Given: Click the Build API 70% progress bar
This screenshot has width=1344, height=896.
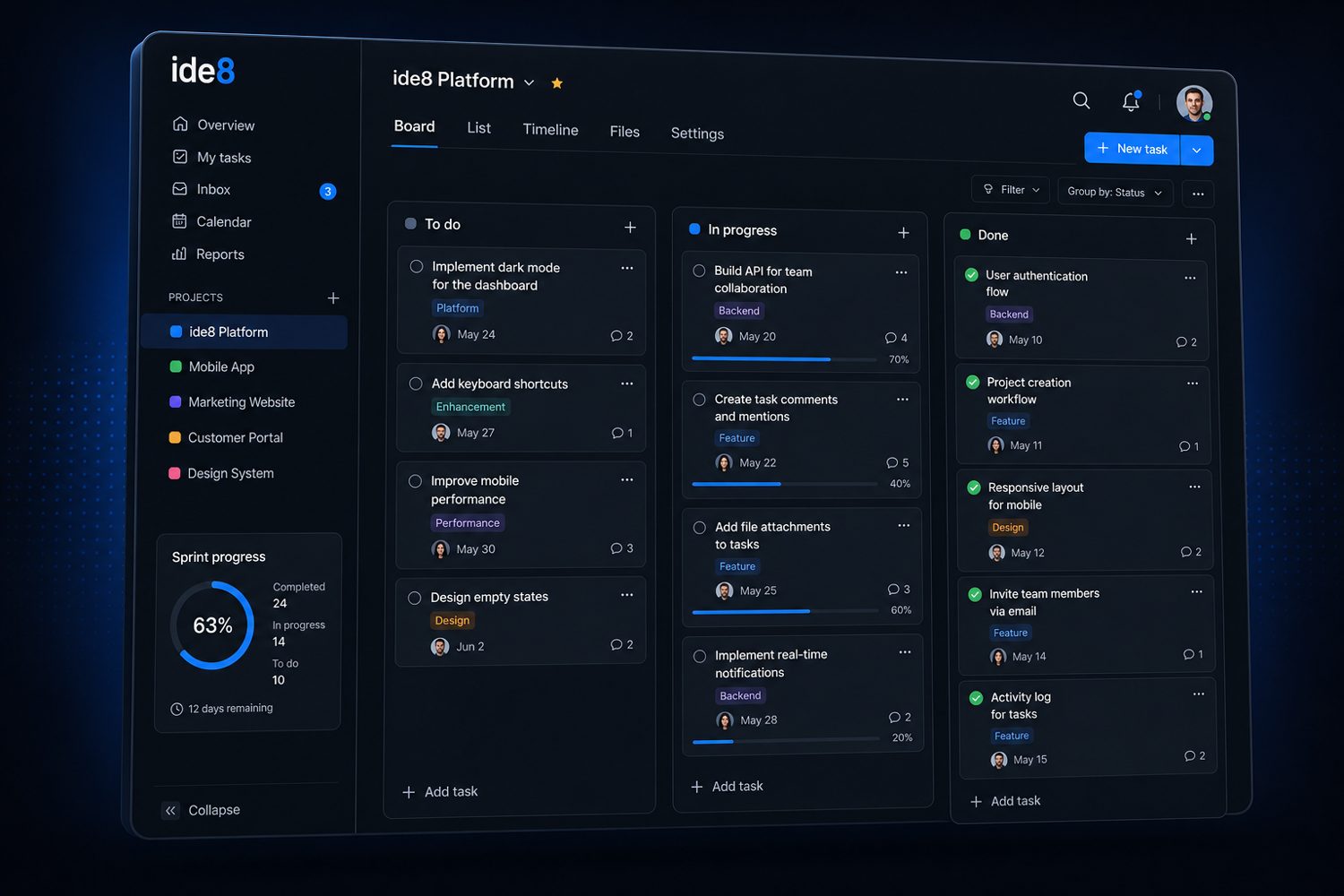Looking at the screenshot, I should (x=784, y=359).
